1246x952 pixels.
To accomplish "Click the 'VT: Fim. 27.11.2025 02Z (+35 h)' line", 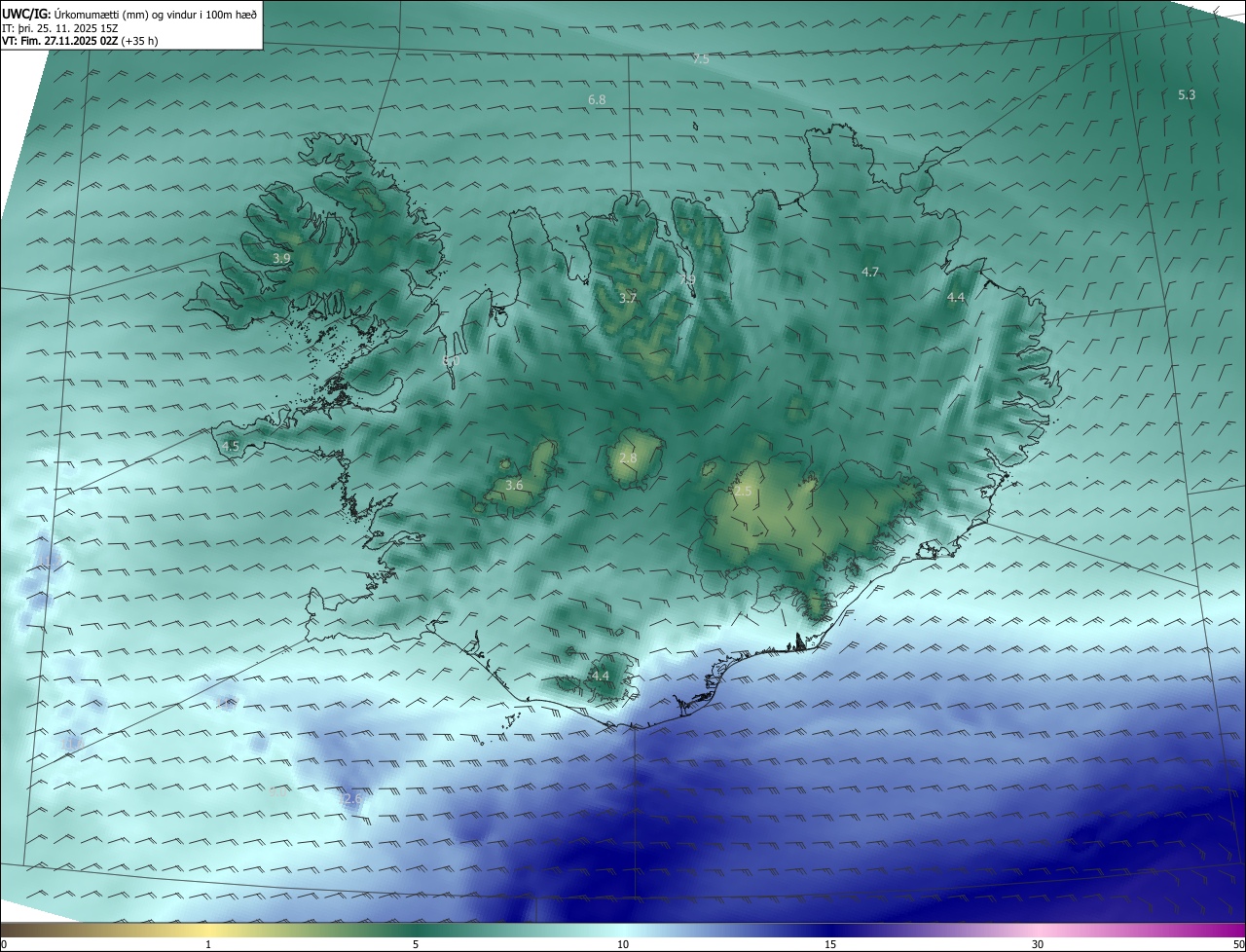I will (79, 41).
